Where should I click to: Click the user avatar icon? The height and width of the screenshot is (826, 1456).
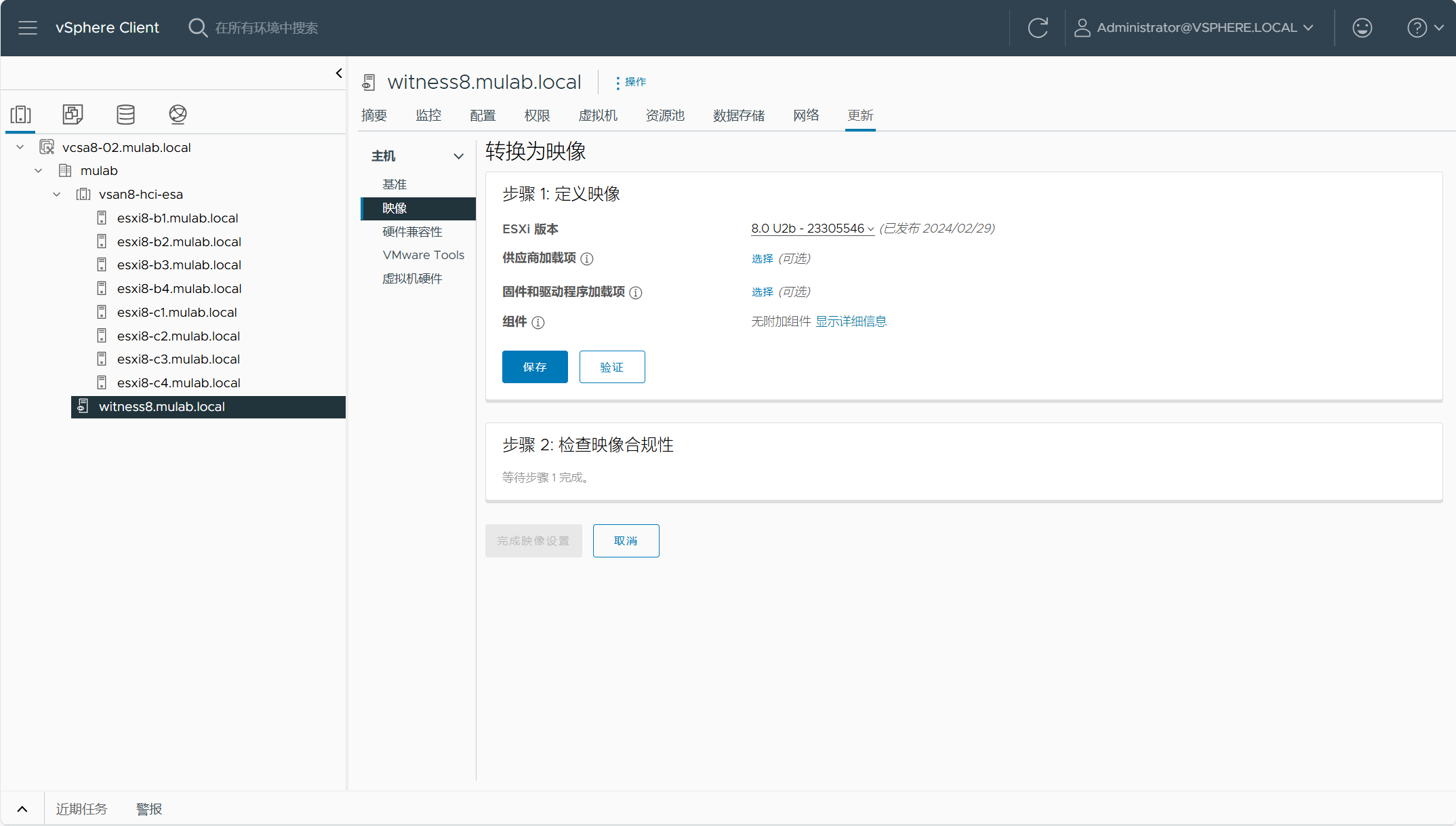[1082, 28]
